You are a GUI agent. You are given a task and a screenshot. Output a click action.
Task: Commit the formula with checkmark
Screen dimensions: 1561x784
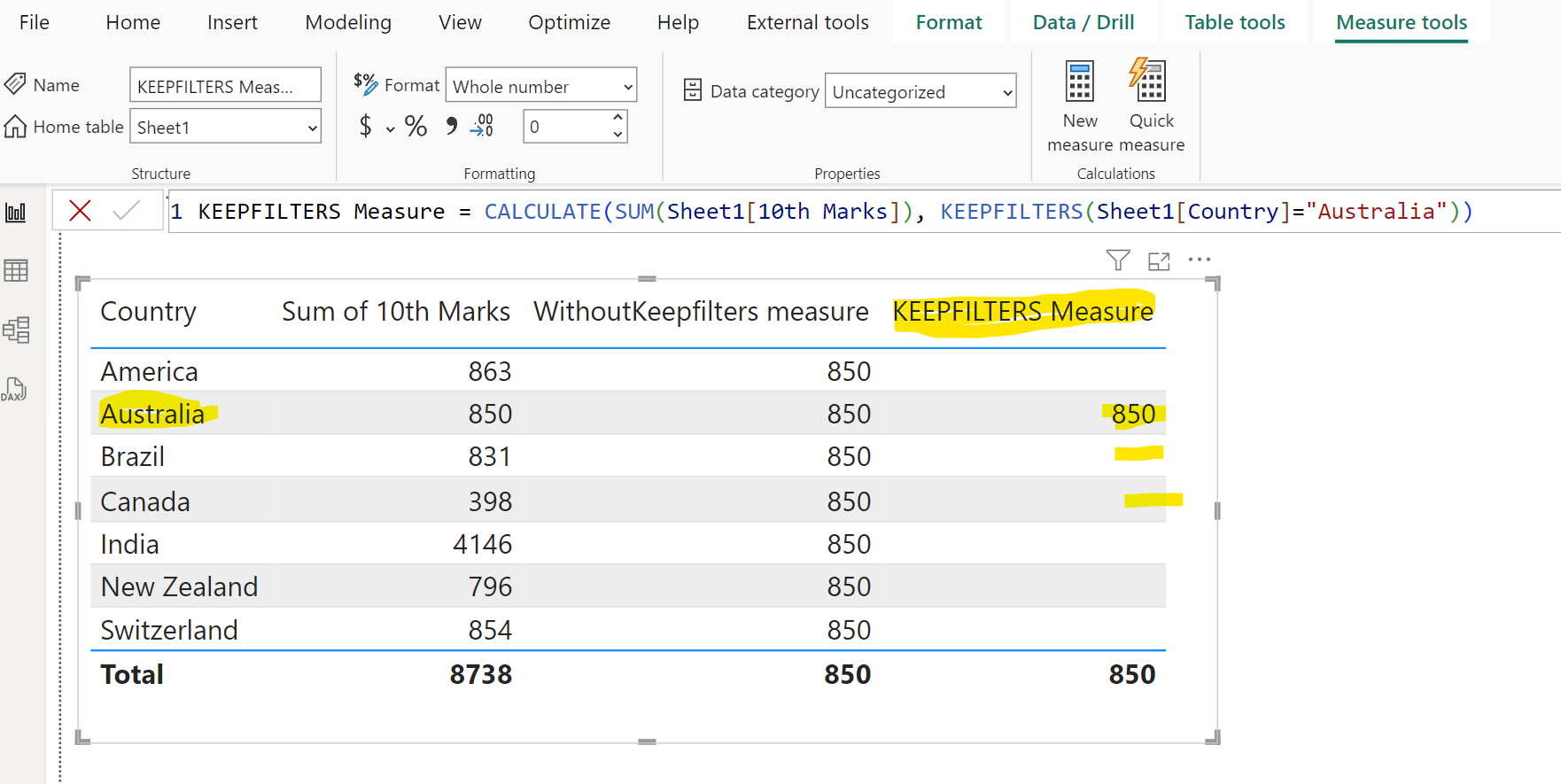pos(126,211)
